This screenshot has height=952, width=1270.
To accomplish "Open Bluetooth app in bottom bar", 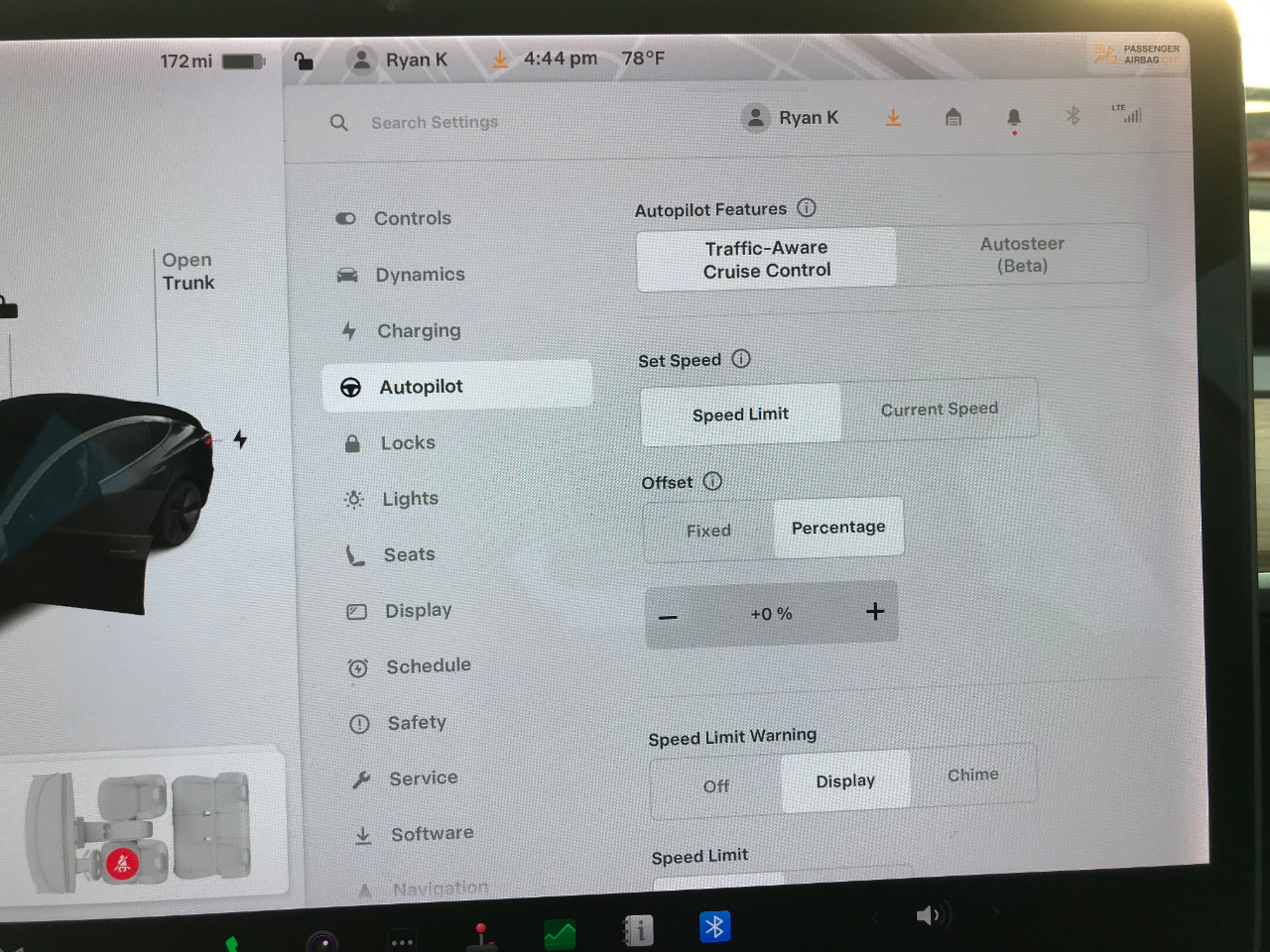I will tap(714, 926).
